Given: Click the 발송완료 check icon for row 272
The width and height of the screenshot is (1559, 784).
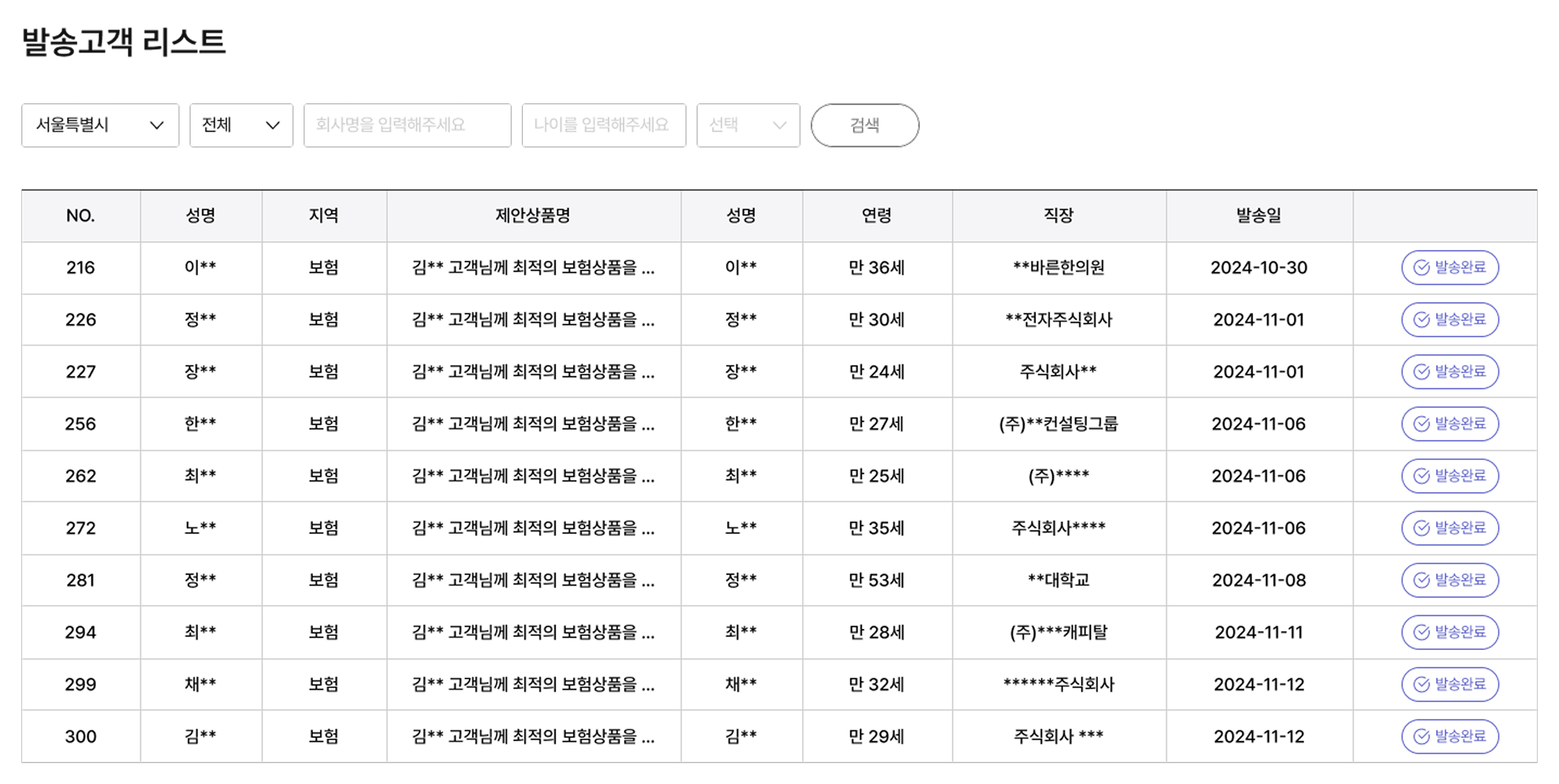Looking at the screenshot, I should coord(1421,528).
